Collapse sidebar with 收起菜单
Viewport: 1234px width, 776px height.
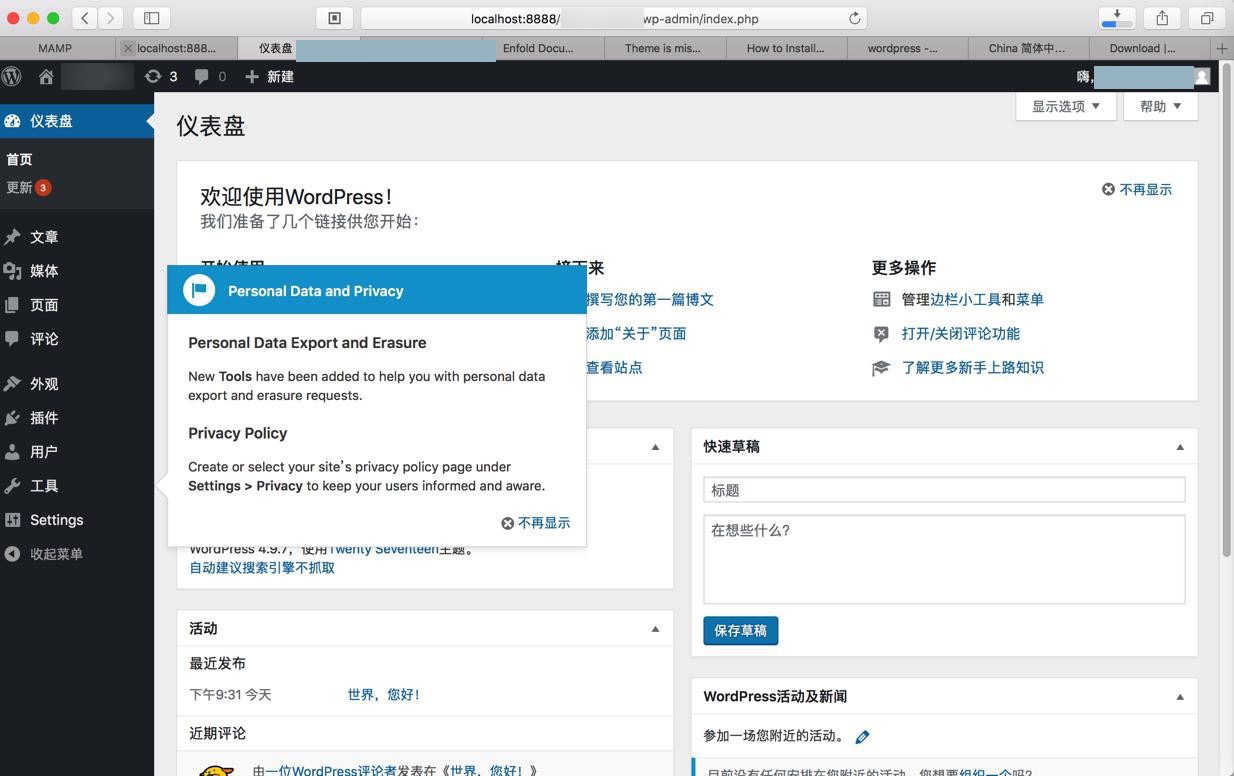[x=77, y=554]
